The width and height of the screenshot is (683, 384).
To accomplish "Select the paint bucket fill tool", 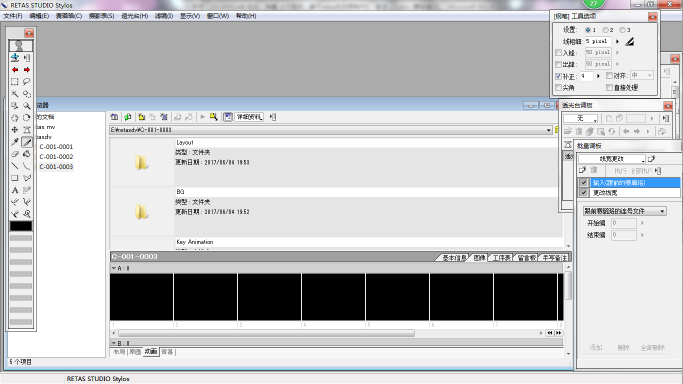I will [27, 154].
